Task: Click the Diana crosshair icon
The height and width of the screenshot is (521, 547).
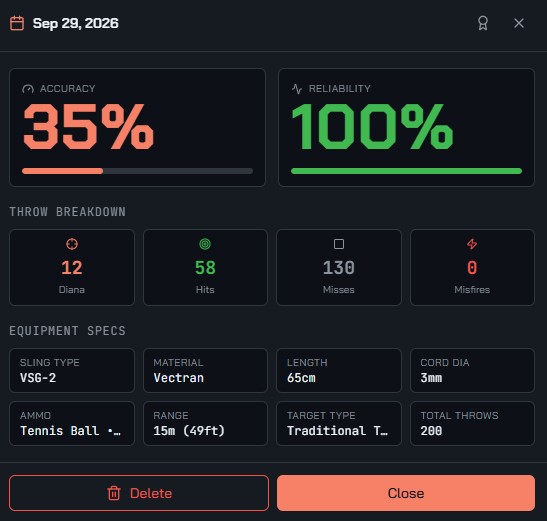Action: tap(72, 244)
